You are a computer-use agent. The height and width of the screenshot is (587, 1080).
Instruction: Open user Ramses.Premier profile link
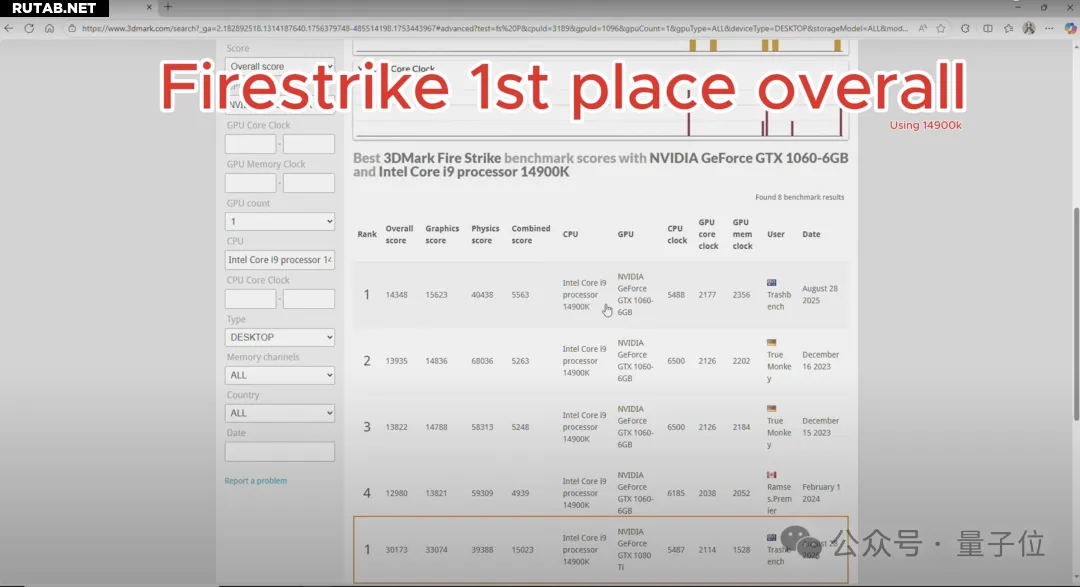tap(779, 499)
